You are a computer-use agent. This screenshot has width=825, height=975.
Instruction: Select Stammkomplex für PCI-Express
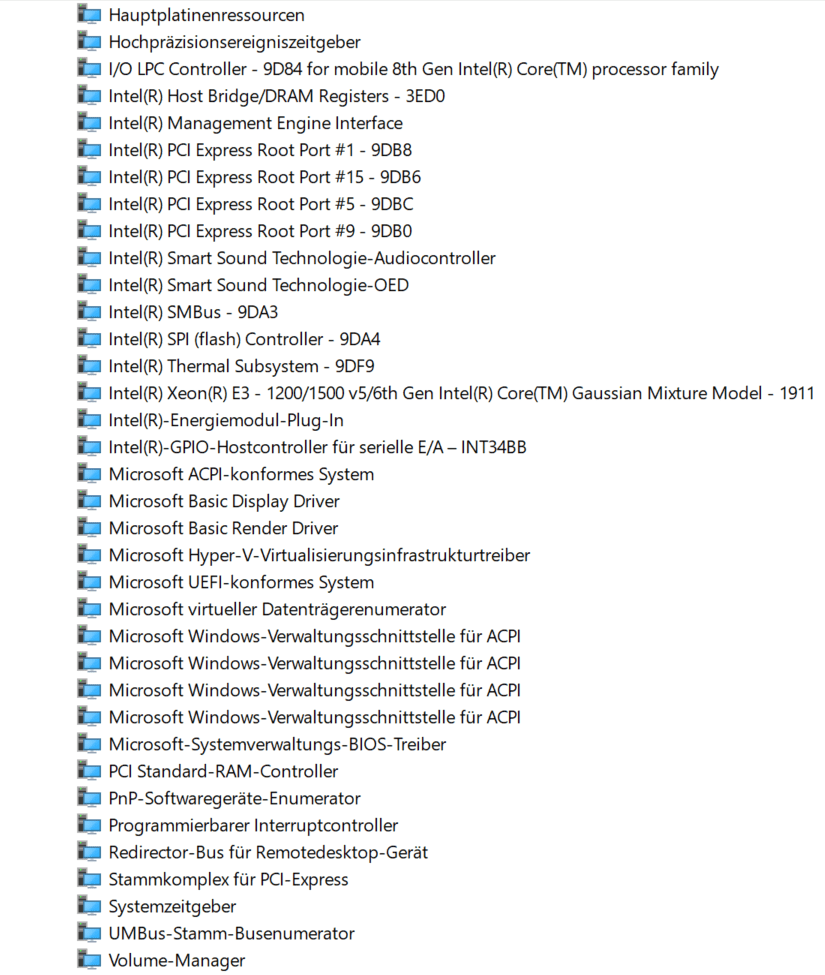pyautogui.click(x=228, y=879)
